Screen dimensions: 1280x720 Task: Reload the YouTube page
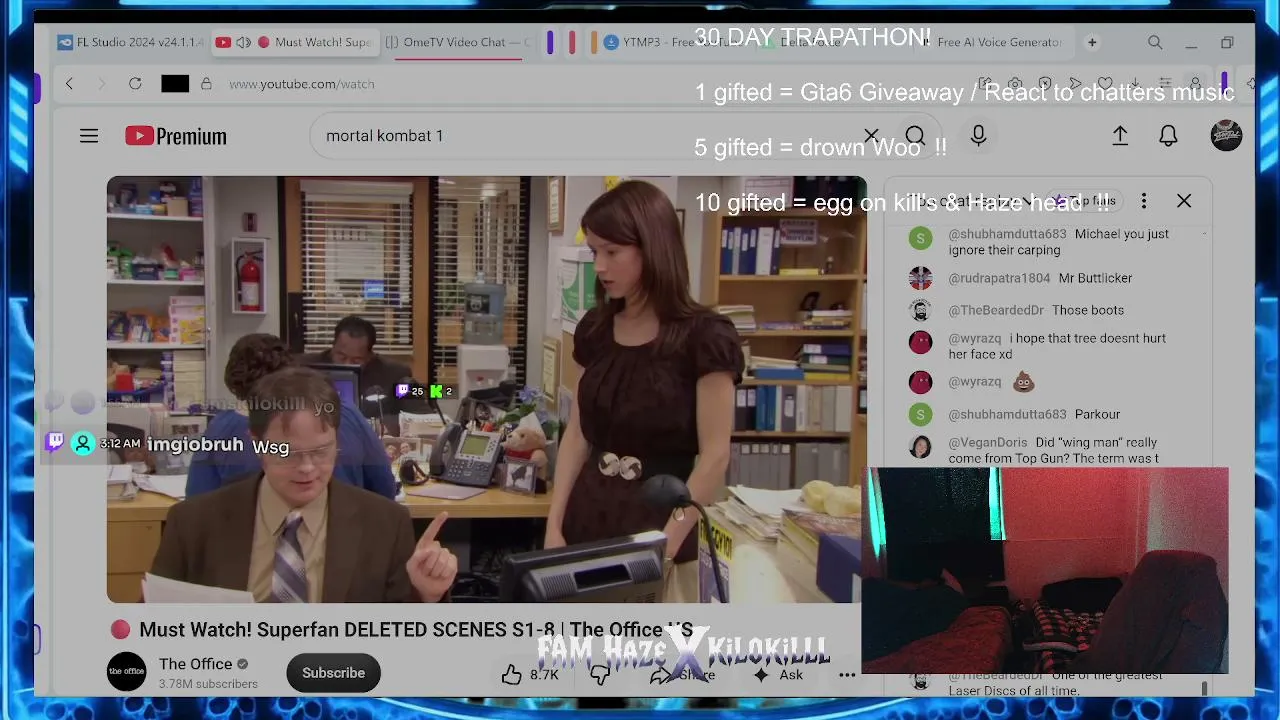135,84
